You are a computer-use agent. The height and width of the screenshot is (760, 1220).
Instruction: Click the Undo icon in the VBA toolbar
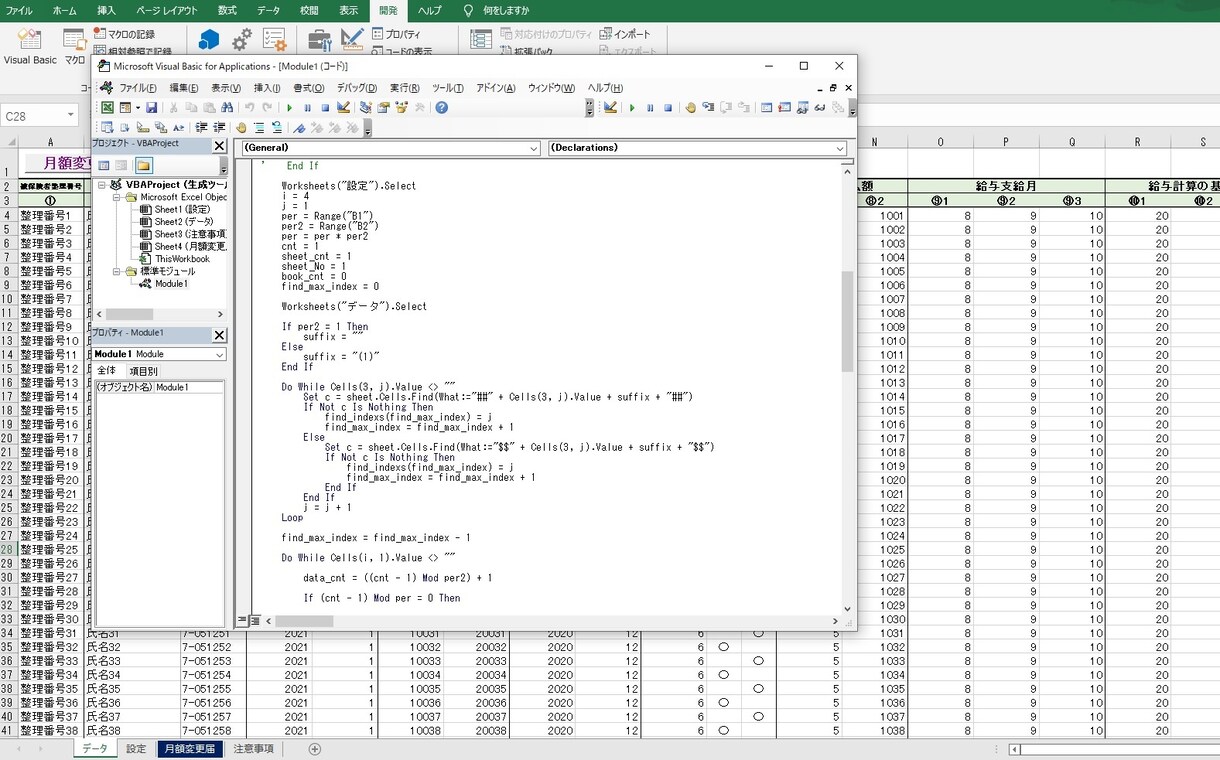tap(249, 108)
